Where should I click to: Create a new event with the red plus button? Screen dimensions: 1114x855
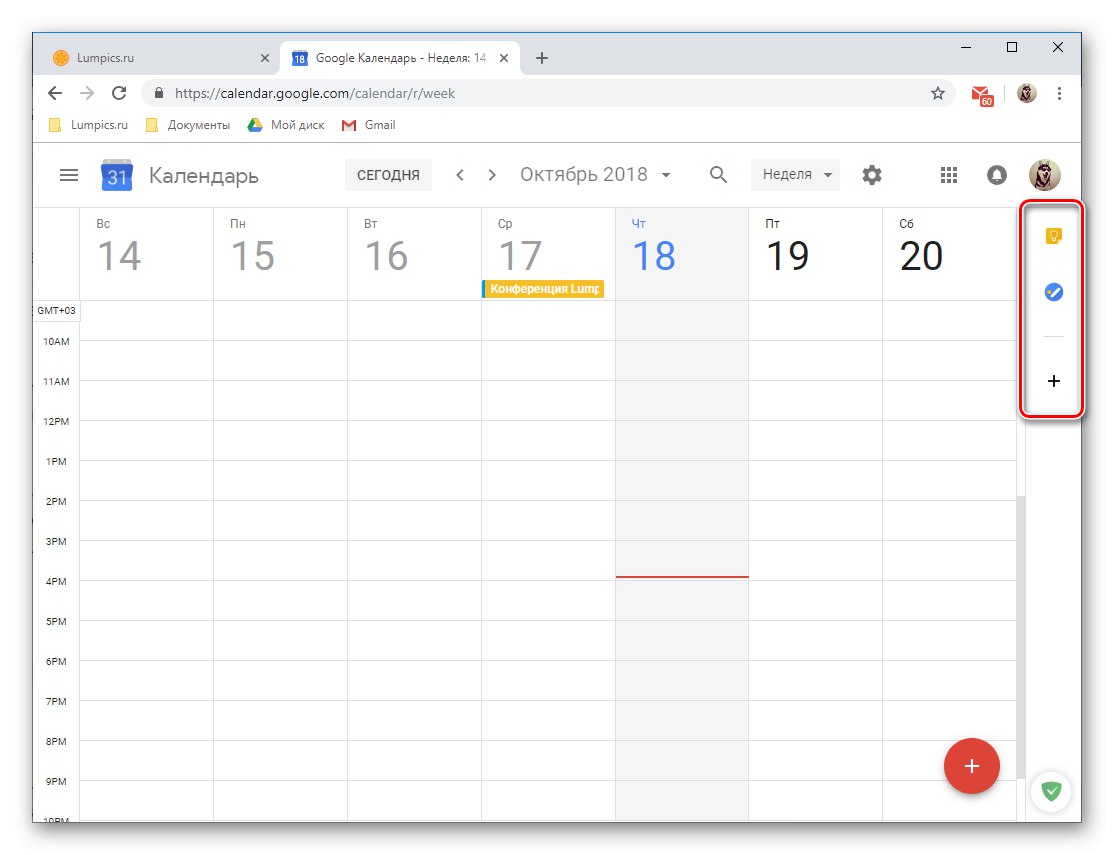pyautogui.click(x=971, y=766)
